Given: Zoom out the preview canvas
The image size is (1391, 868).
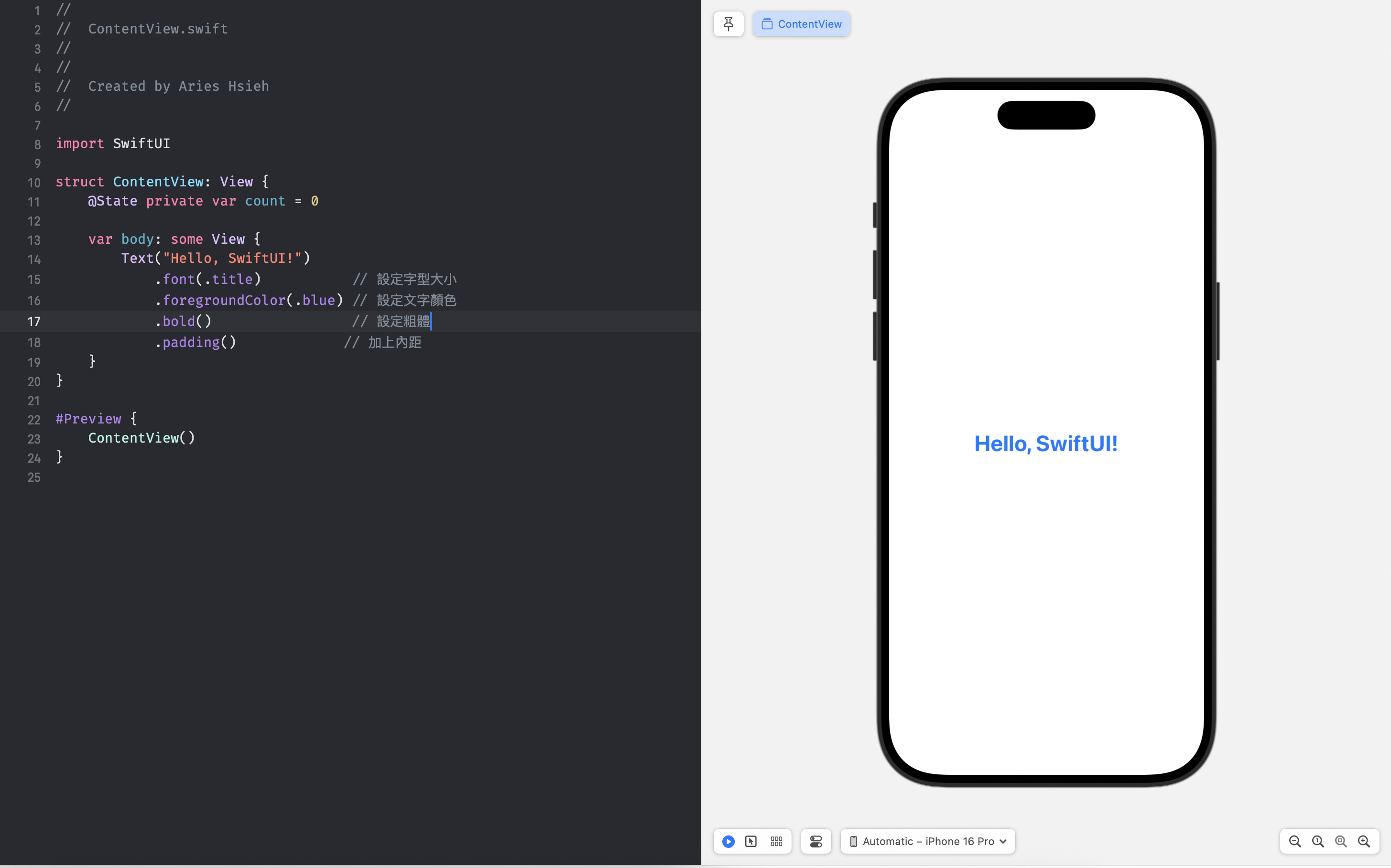Looking at the screenshot, I should point(1294,841).
